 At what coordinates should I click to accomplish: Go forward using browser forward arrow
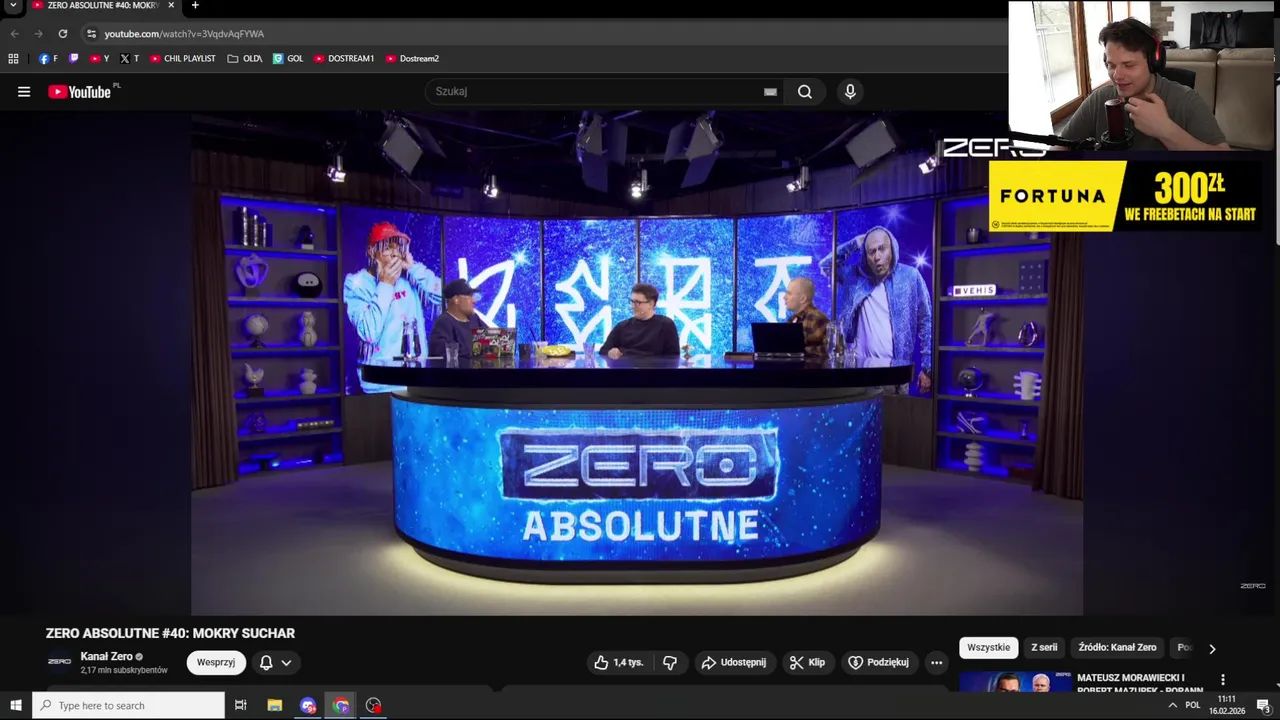click(39, 34)
